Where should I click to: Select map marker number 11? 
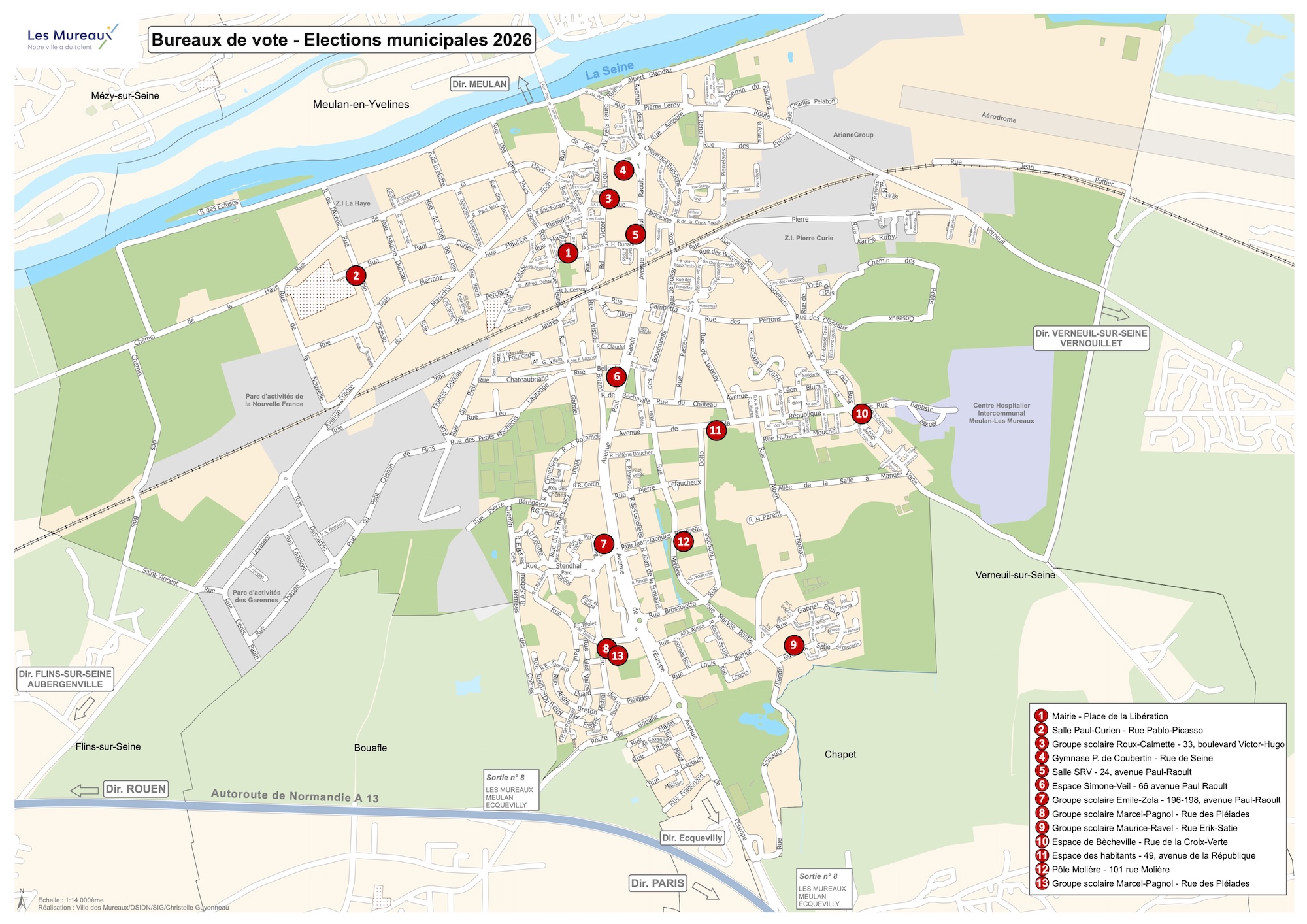(x=716, y=430)
